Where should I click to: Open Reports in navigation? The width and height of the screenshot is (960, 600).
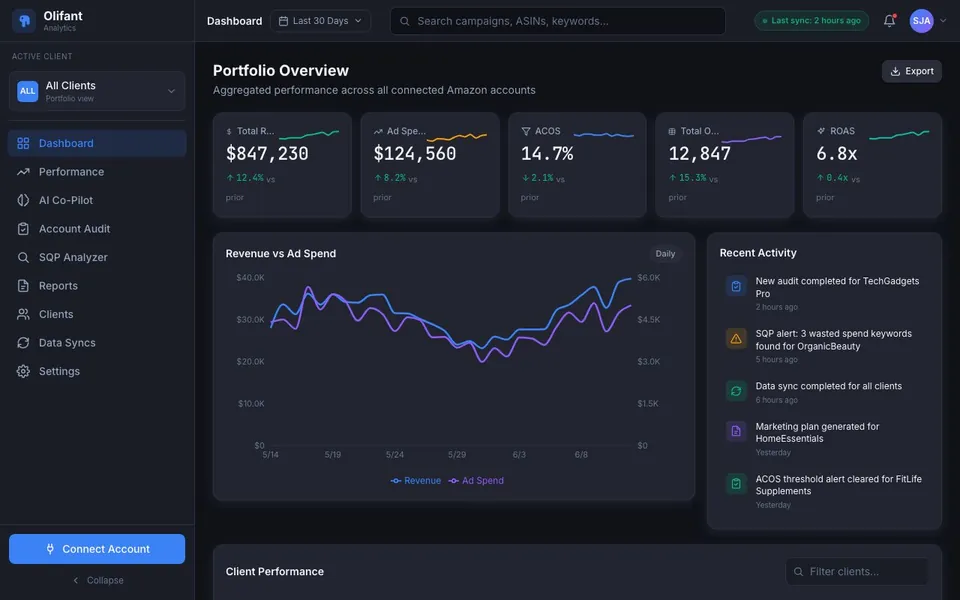97,286
